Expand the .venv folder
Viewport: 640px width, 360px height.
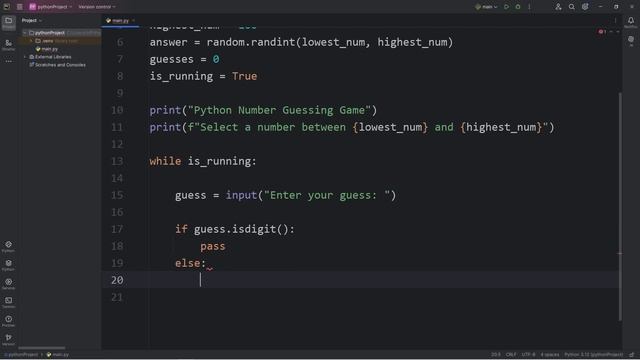(31, 41)
